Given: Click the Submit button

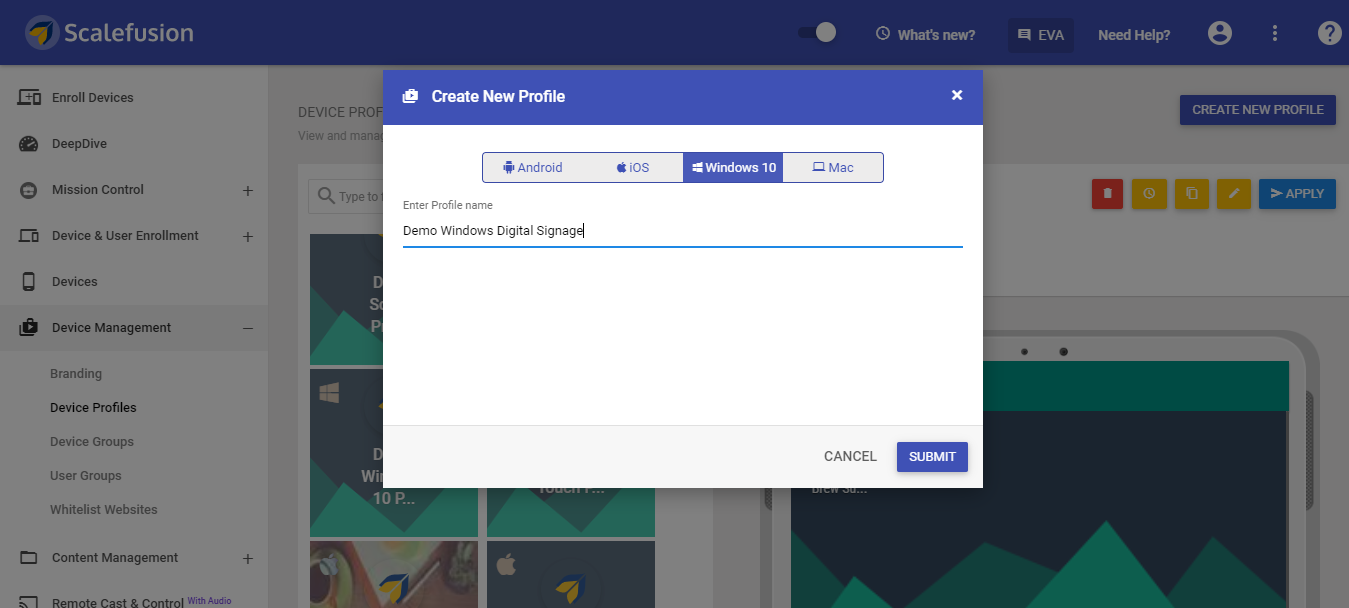Looking at the screenshot, I should [932, 456].
